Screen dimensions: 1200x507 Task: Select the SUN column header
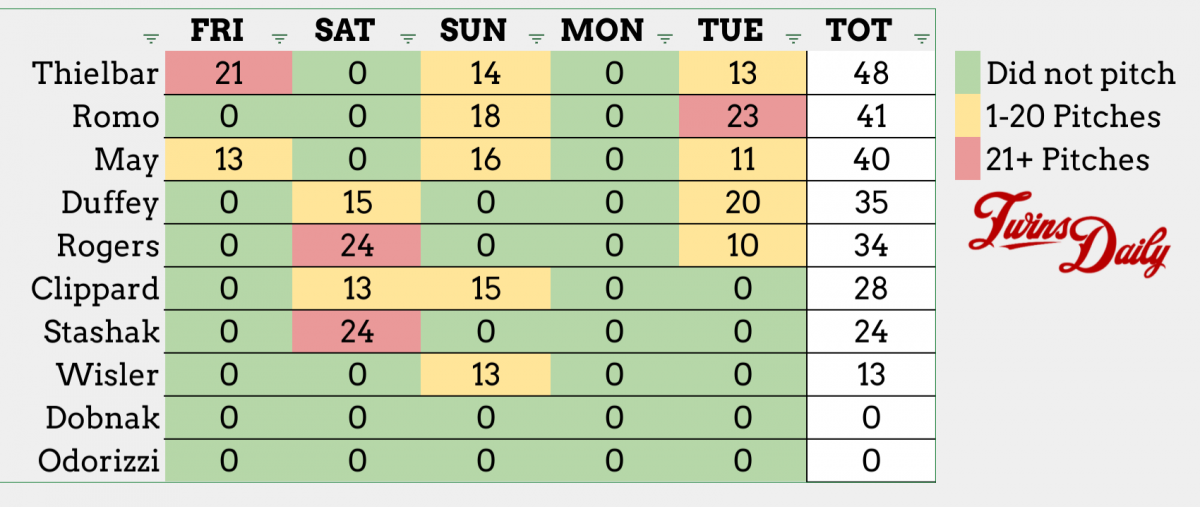tap(473, 30)
